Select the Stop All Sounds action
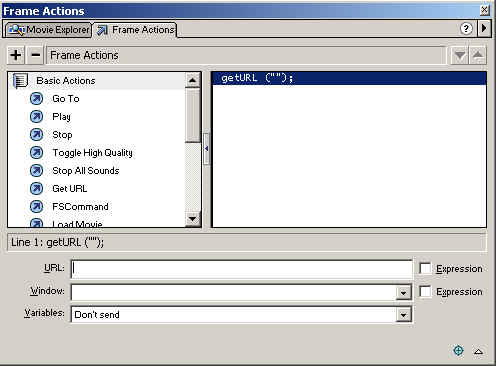The width and height of the screenshot is (496, 366). (x=86, y=171)
